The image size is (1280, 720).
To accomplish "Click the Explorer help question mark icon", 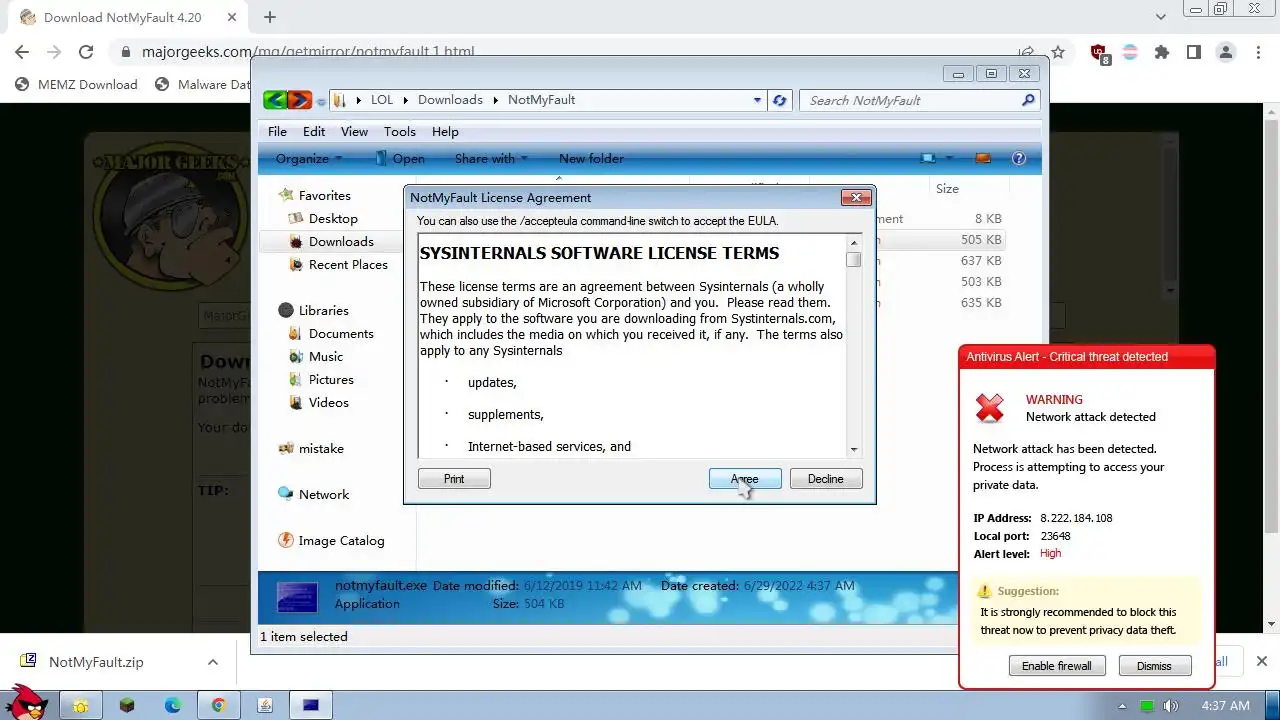I will coord(1019,158).
